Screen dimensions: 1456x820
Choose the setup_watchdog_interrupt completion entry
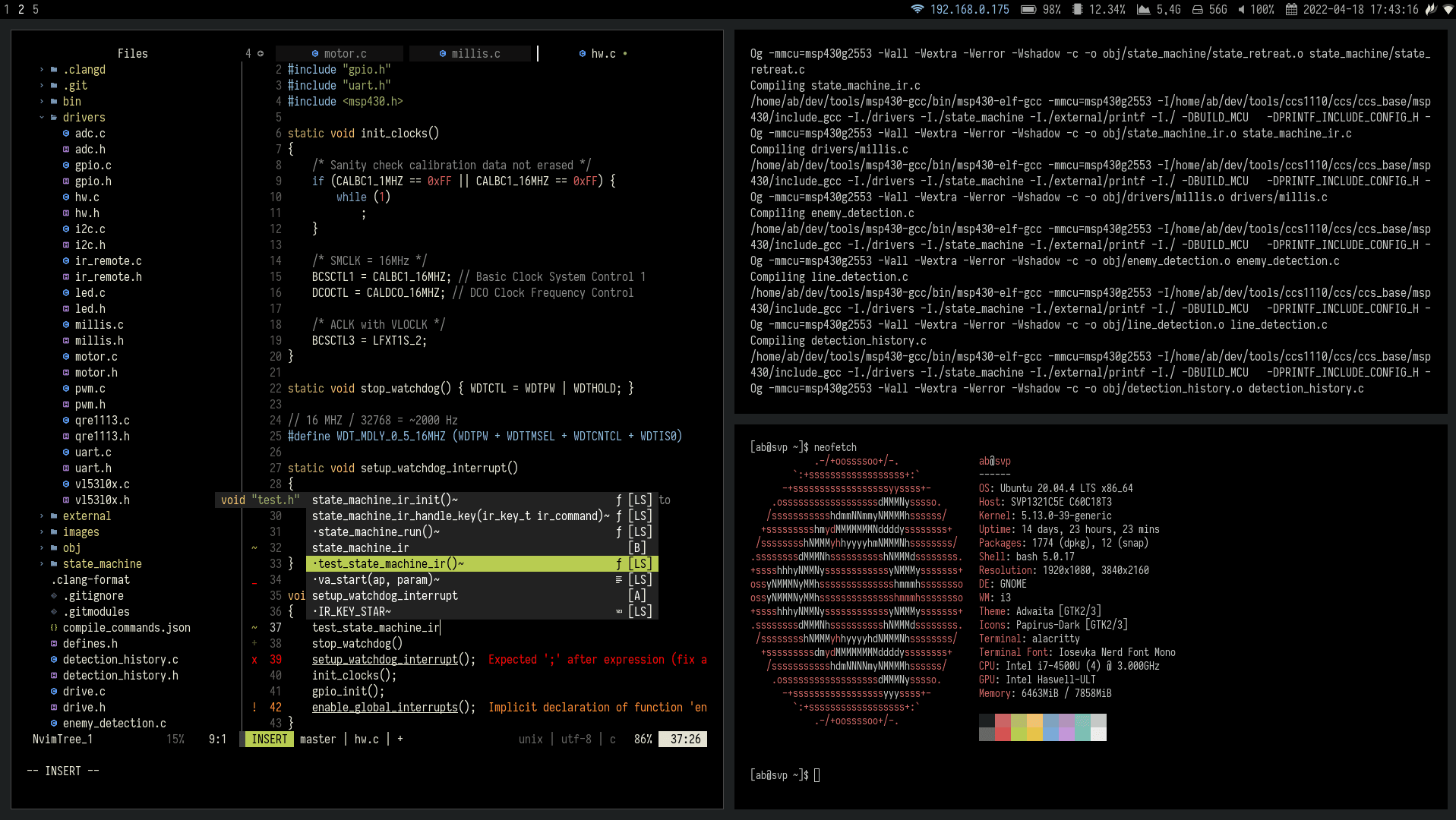point(482,595)
